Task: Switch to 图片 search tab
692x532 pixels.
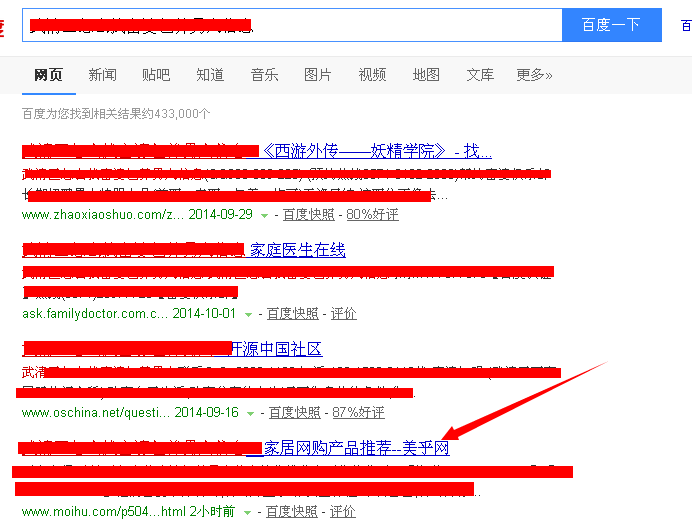Action: [318, 75]
